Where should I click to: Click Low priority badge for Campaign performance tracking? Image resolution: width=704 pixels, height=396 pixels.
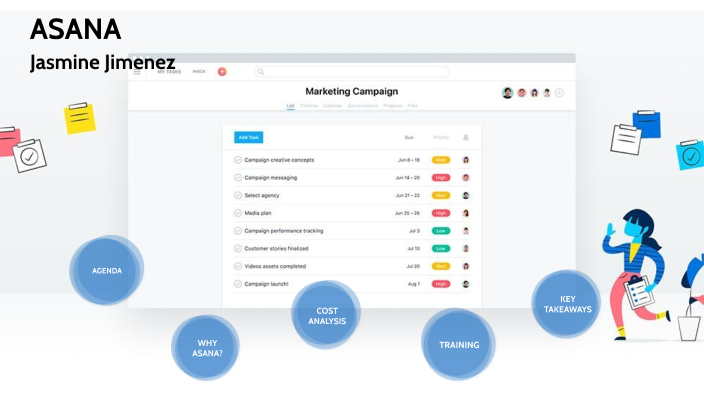pyautogui.click(x=441, y=231)
